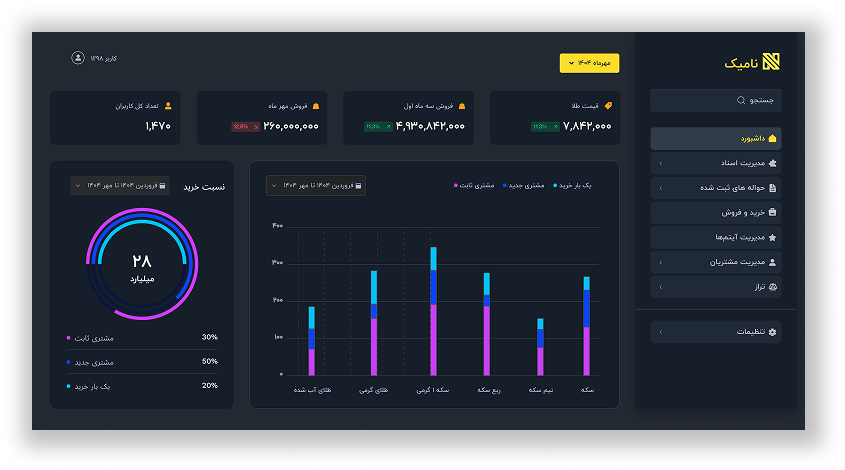
Task: Click the purple سکه ۱ گرمی bar segment
Action: 433,340
